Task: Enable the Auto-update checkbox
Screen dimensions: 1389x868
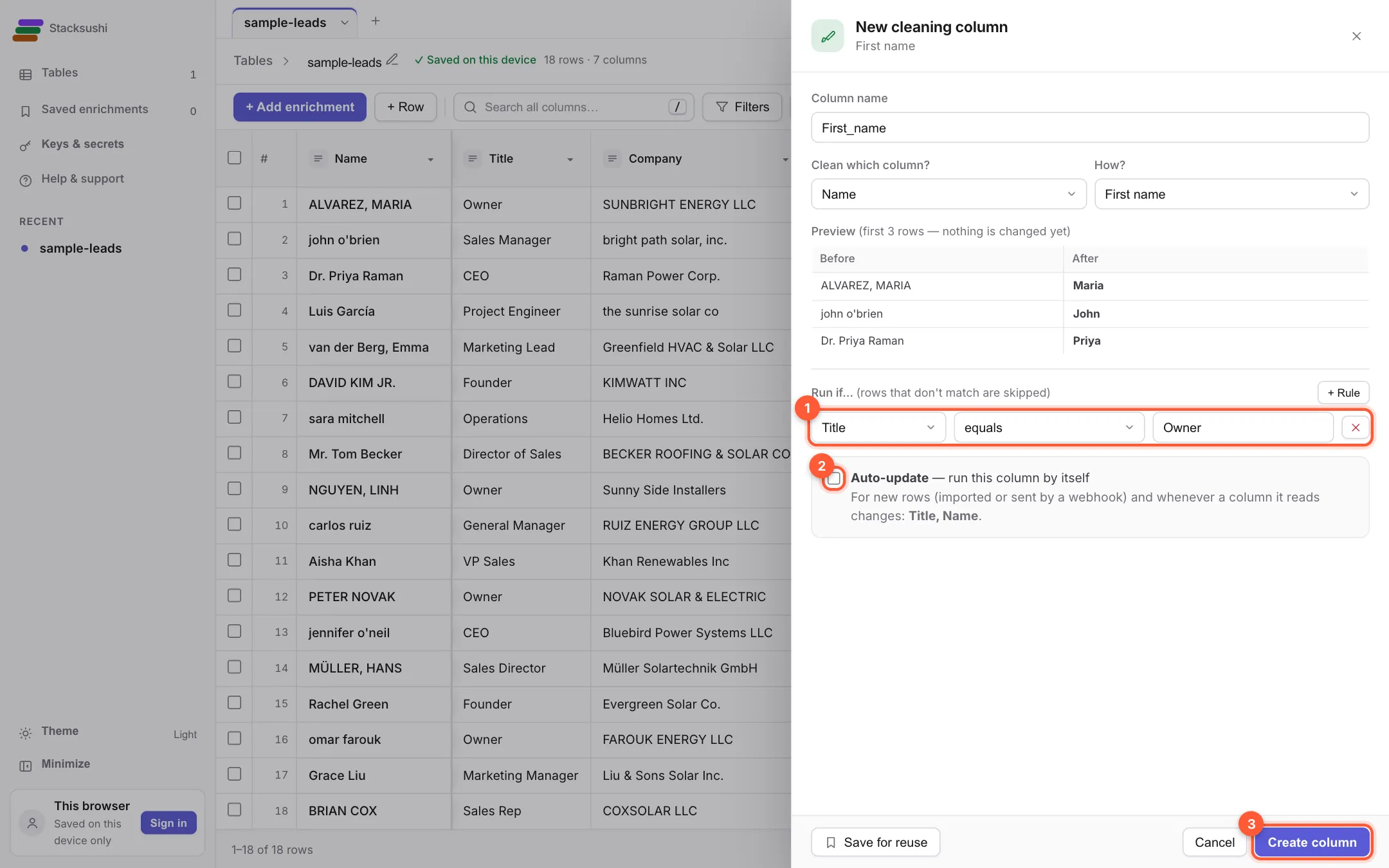Action: click(x=834, y=478)
